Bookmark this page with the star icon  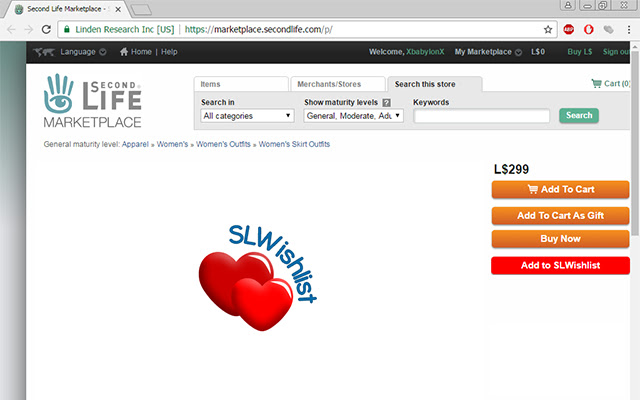point(548,29)
